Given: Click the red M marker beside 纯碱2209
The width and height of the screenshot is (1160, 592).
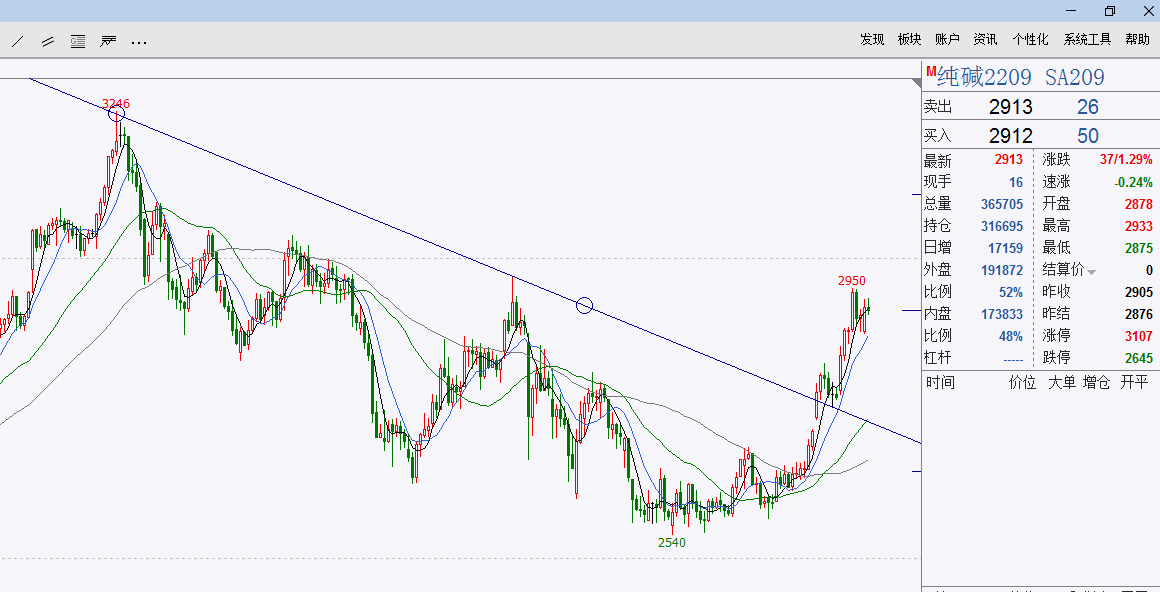Looking at the screenshot, I should click(931, 71).
